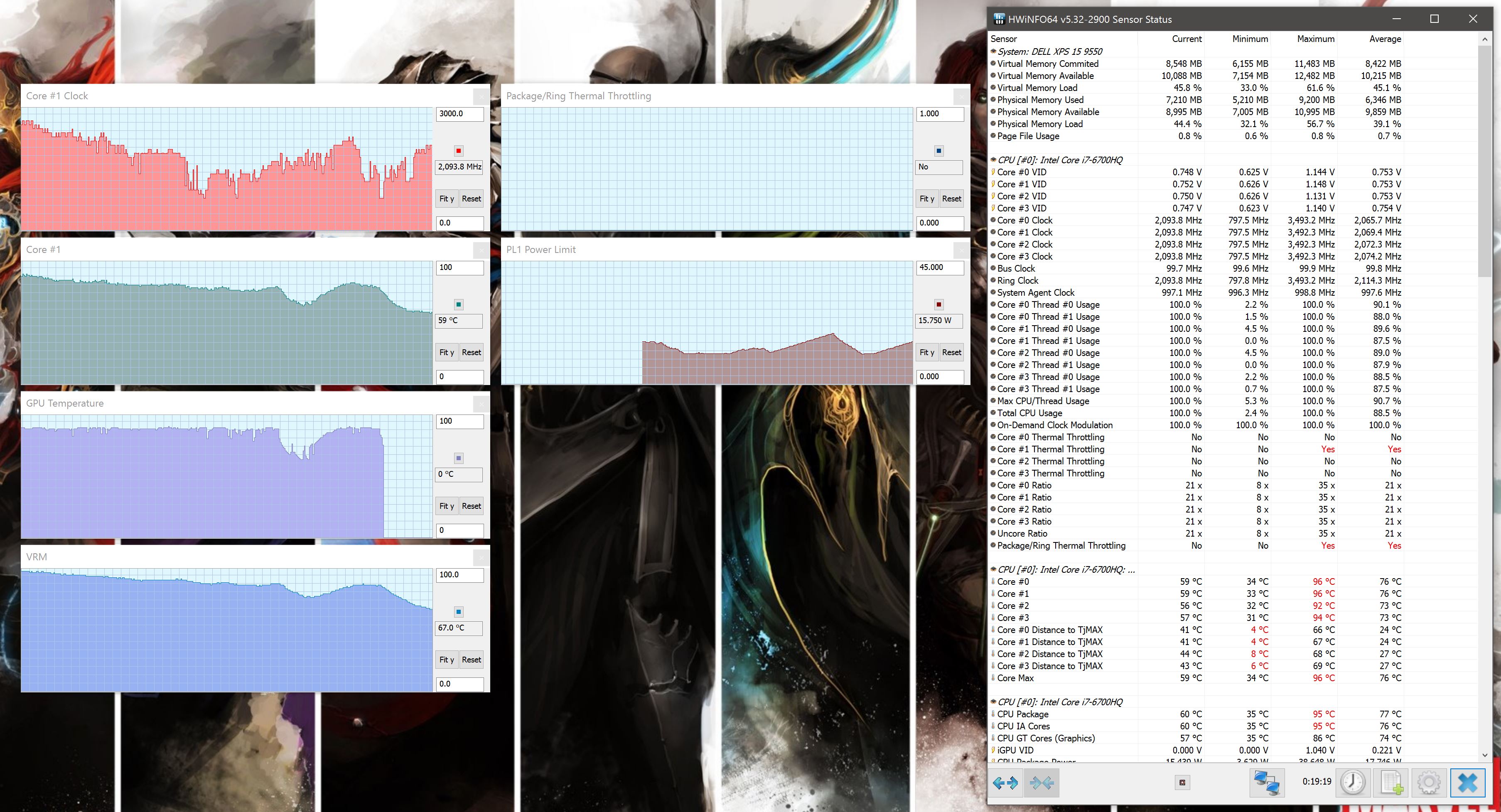Screen dimensions: 1501x812
Task: Click the thermometer icon beside CPU Package
Action: [993, 714]
